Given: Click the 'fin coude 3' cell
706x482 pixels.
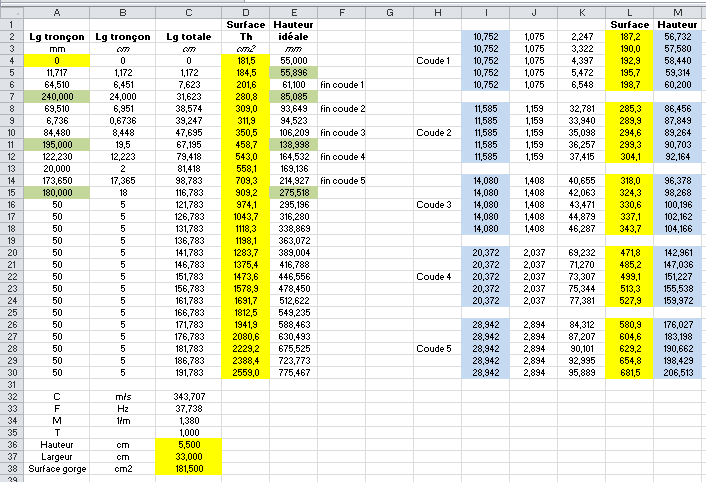Looking at the screenshot, I should [x=341, y=132].
